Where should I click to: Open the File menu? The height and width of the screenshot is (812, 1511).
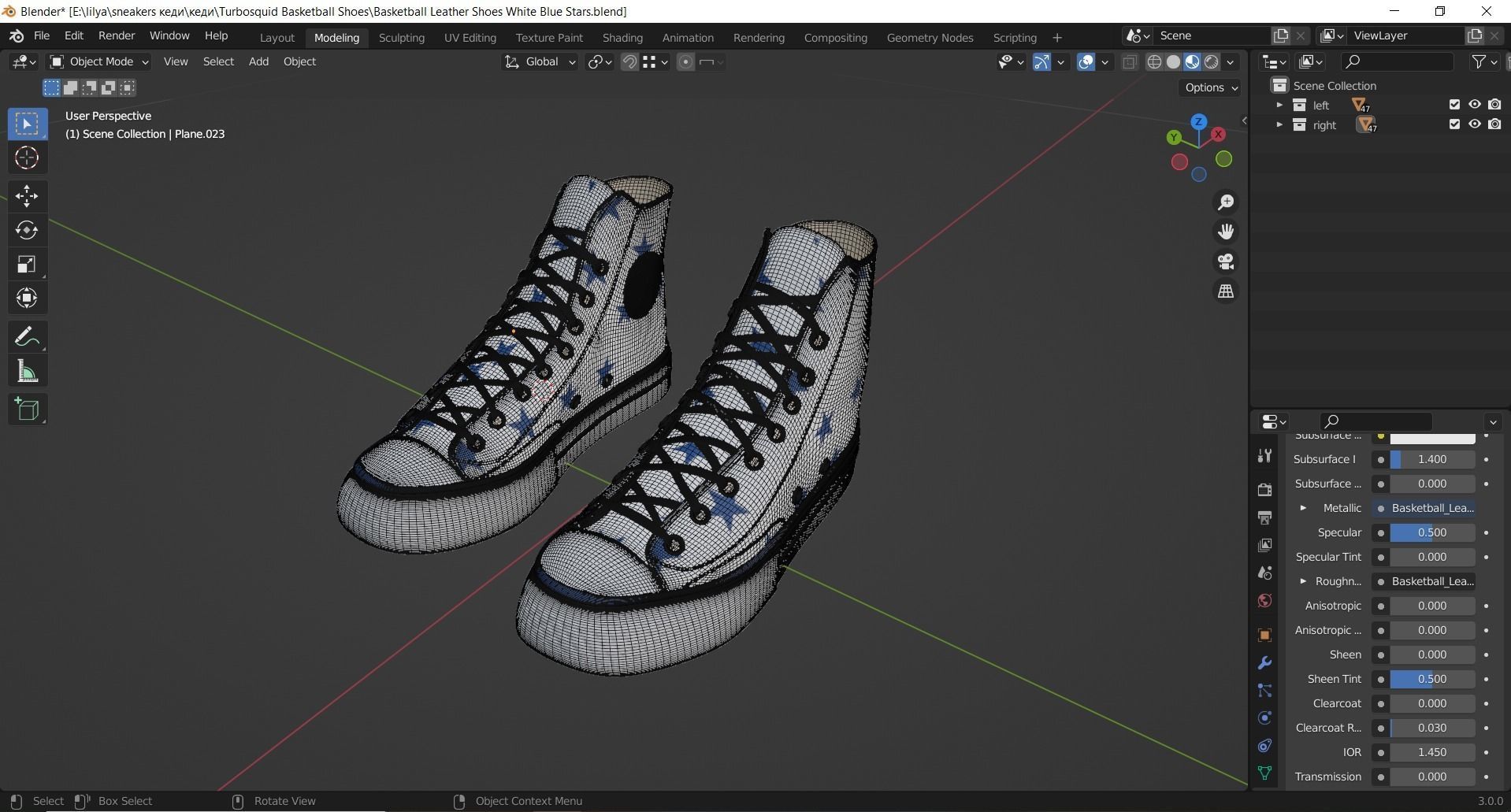(x=42, y=36)
